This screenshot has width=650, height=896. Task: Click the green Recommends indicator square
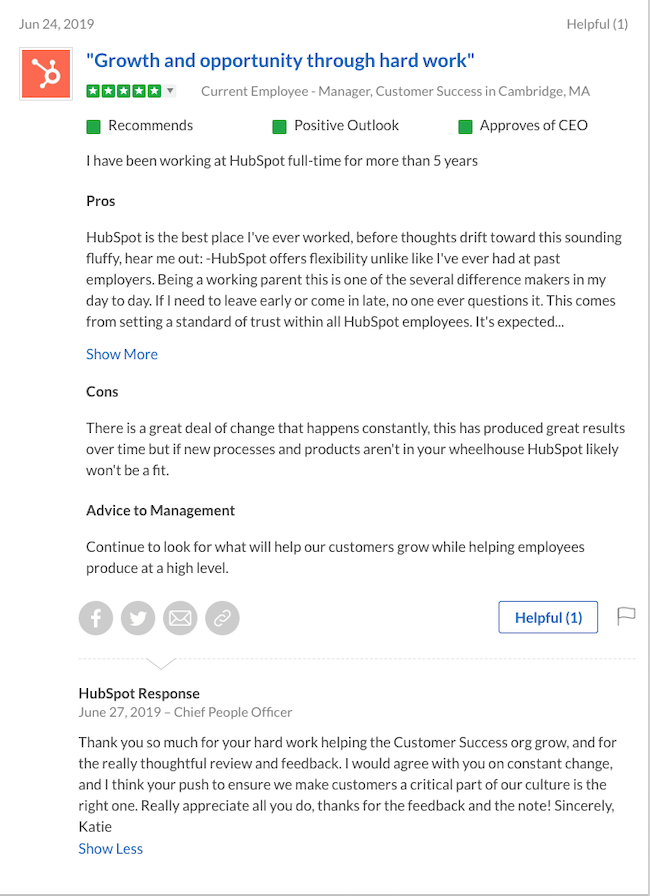point(94,126)
